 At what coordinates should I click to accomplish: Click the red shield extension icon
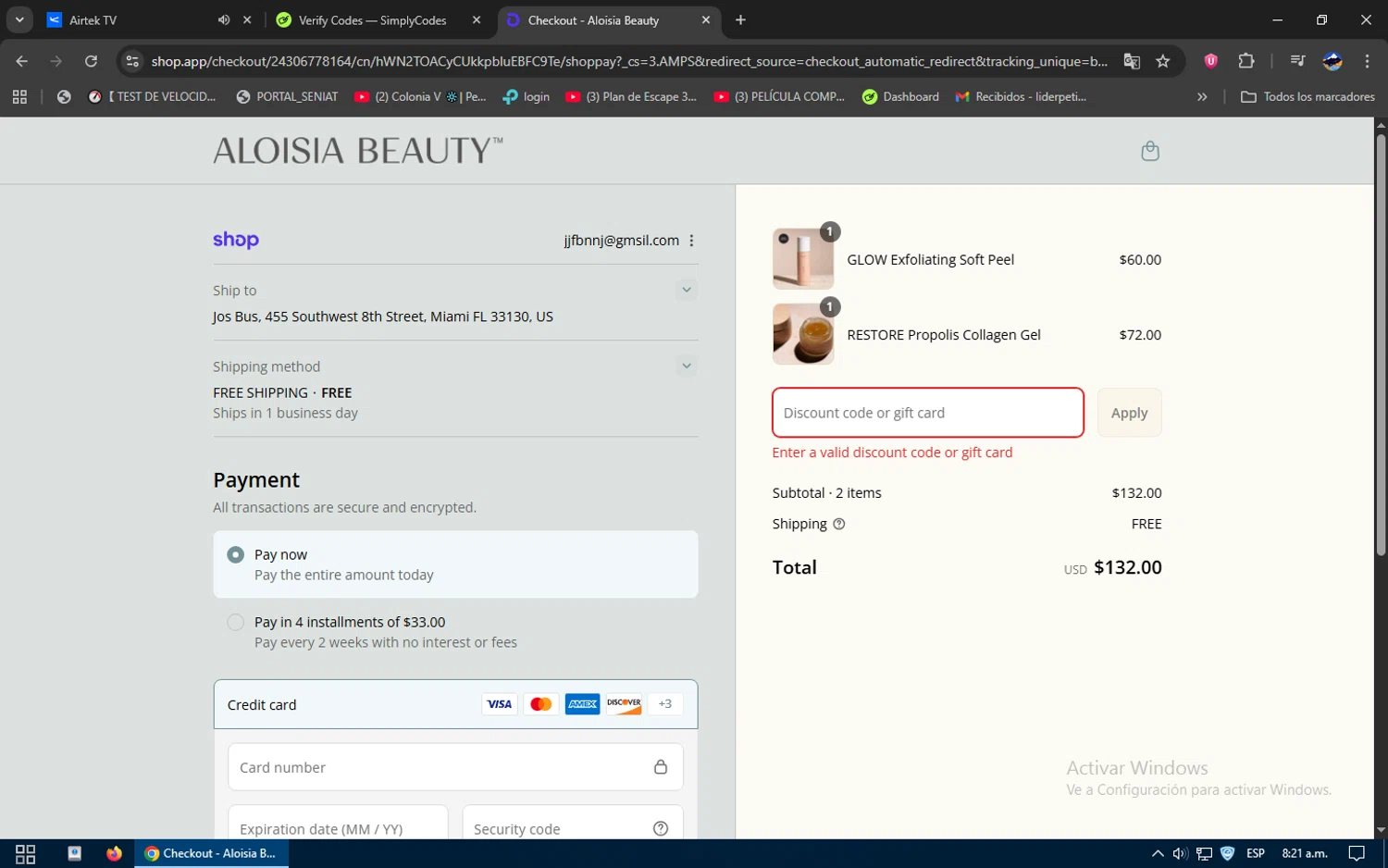pos(1210,61)
